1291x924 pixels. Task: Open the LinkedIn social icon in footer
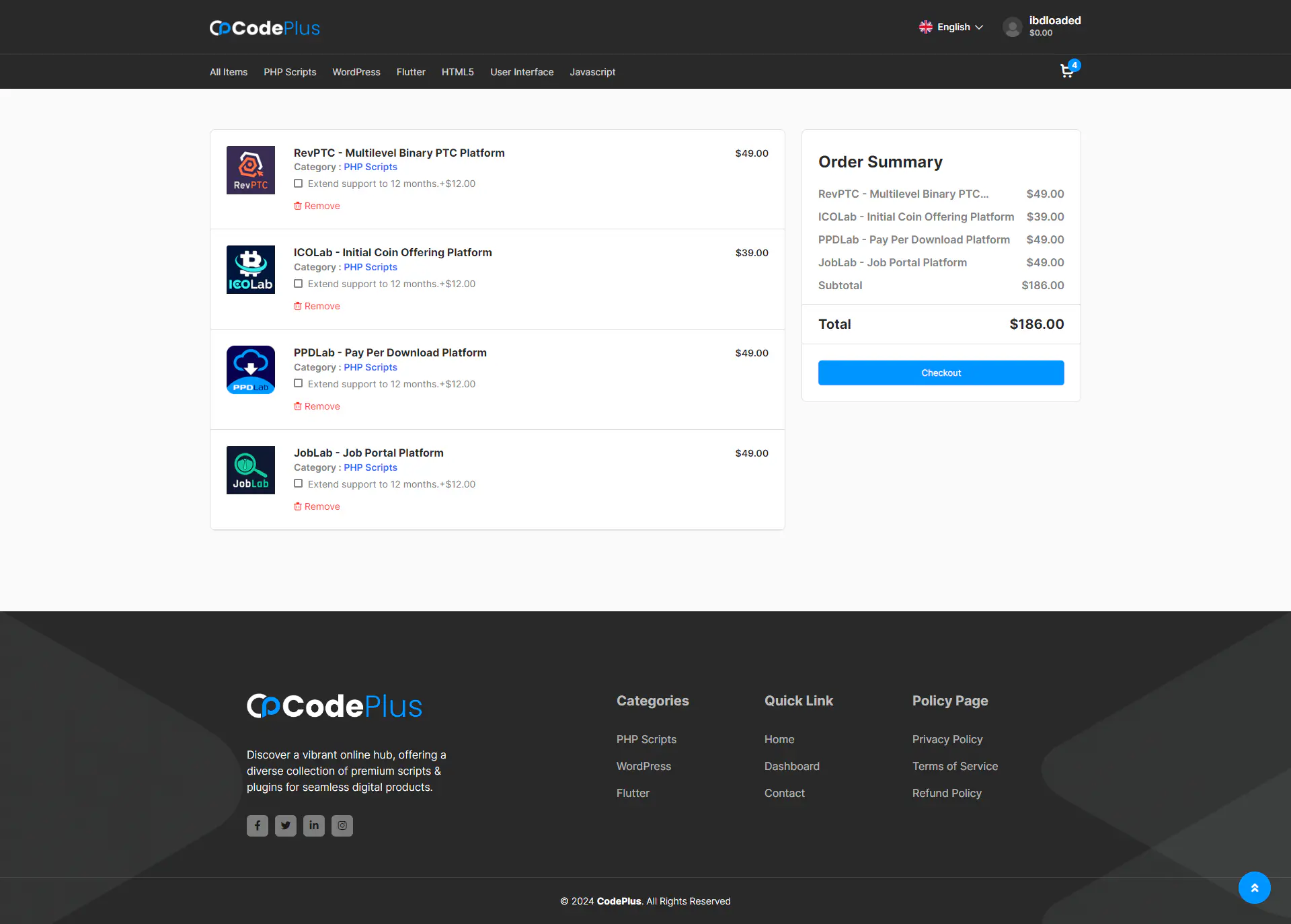314,825
